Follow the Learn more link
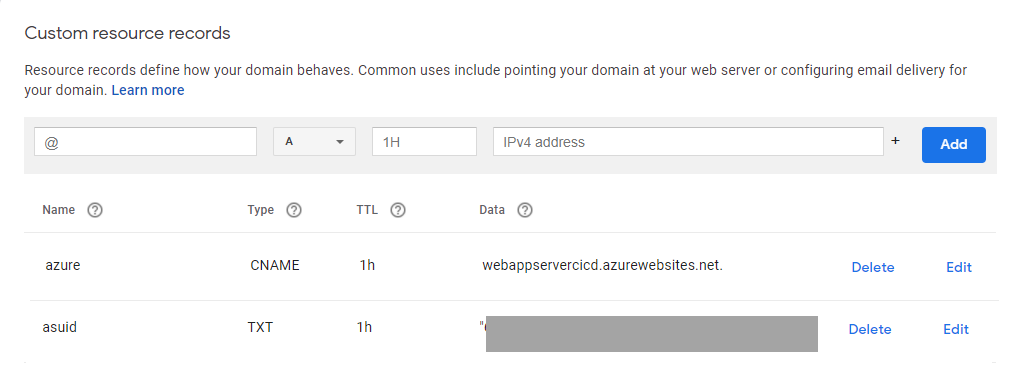The height and width of the screenshot is (369, 1009). pos(148,90)
